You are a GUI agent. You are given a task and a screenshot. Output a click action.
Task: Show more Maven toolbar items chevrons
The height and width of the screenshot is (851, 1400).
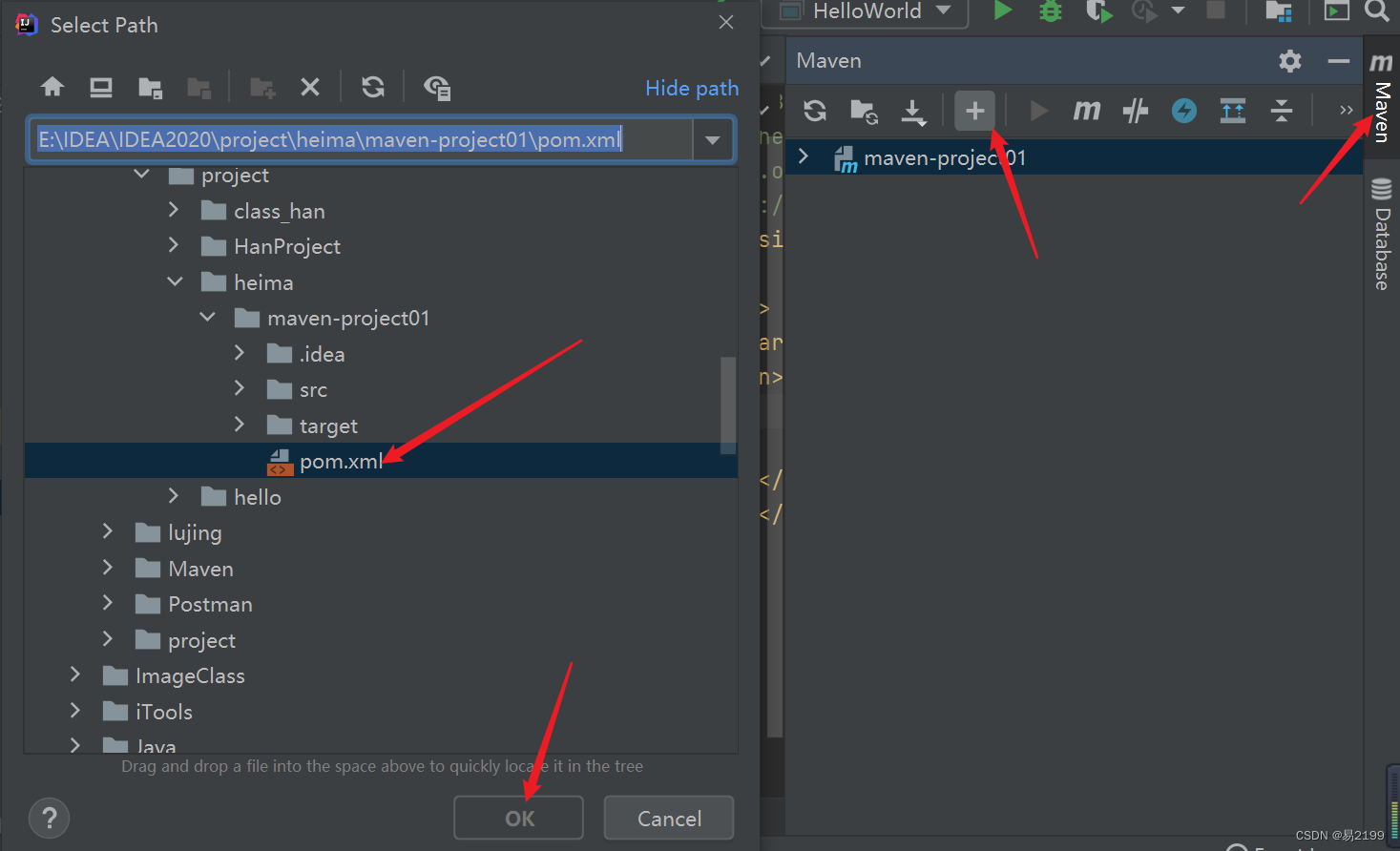(x=1346, y=111)
